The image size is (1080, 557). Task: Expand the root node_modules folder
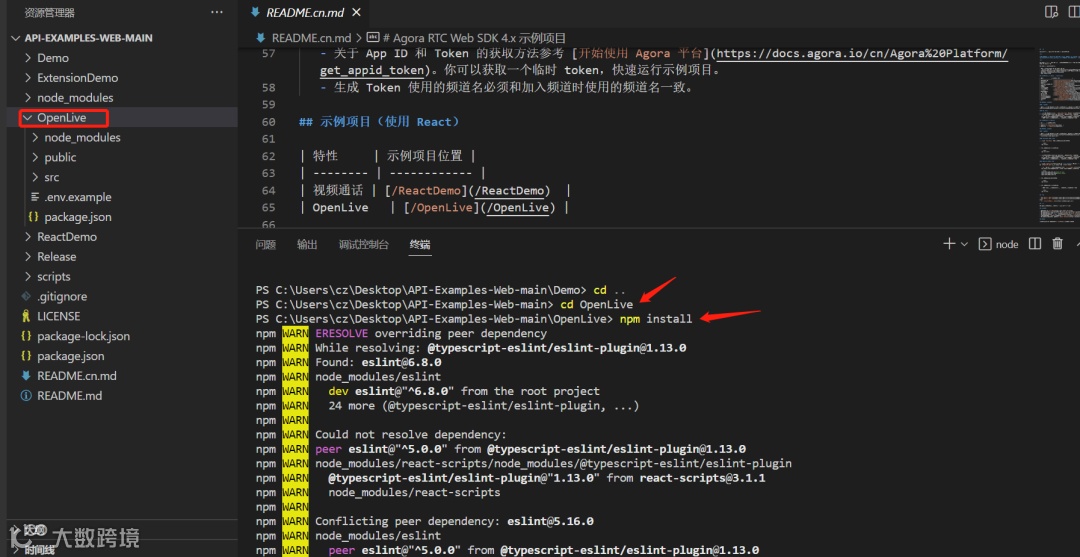75,98
